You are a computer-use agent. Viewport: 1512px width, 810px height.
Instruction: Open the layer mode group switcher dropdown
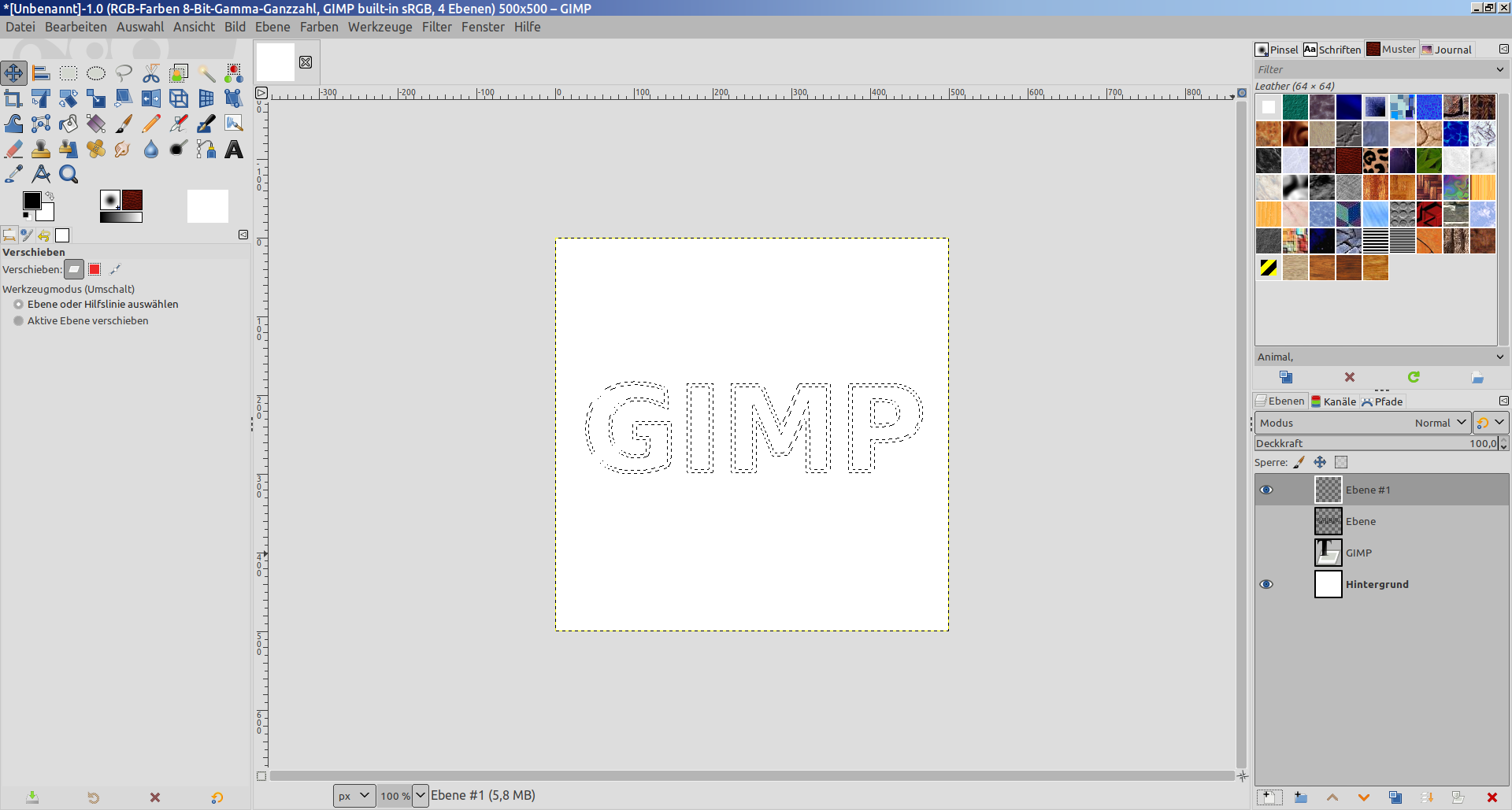[x=1492, y=423]
